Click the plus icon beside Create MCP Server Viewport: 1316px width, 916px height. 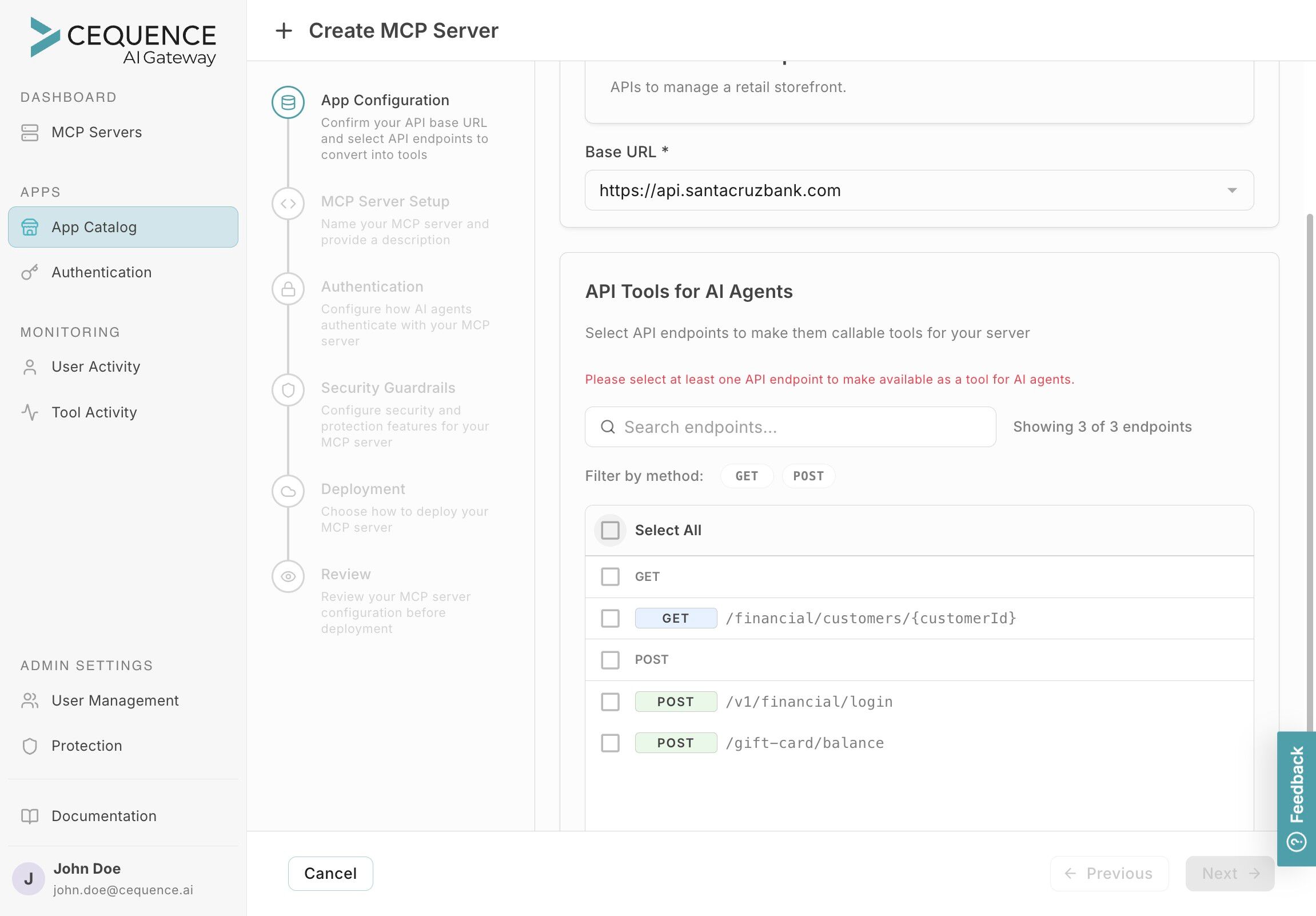(284, 31)
